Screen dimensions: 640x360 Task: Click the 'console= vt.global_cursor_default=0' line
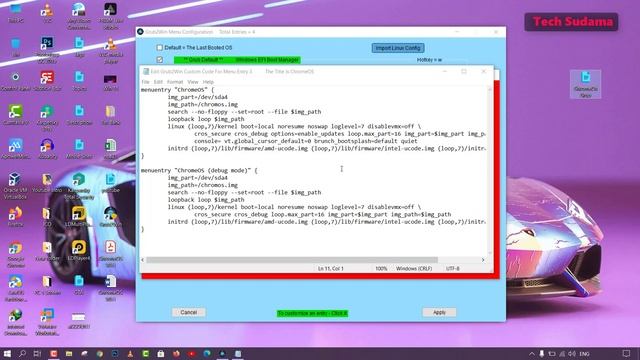coord(306,141)
